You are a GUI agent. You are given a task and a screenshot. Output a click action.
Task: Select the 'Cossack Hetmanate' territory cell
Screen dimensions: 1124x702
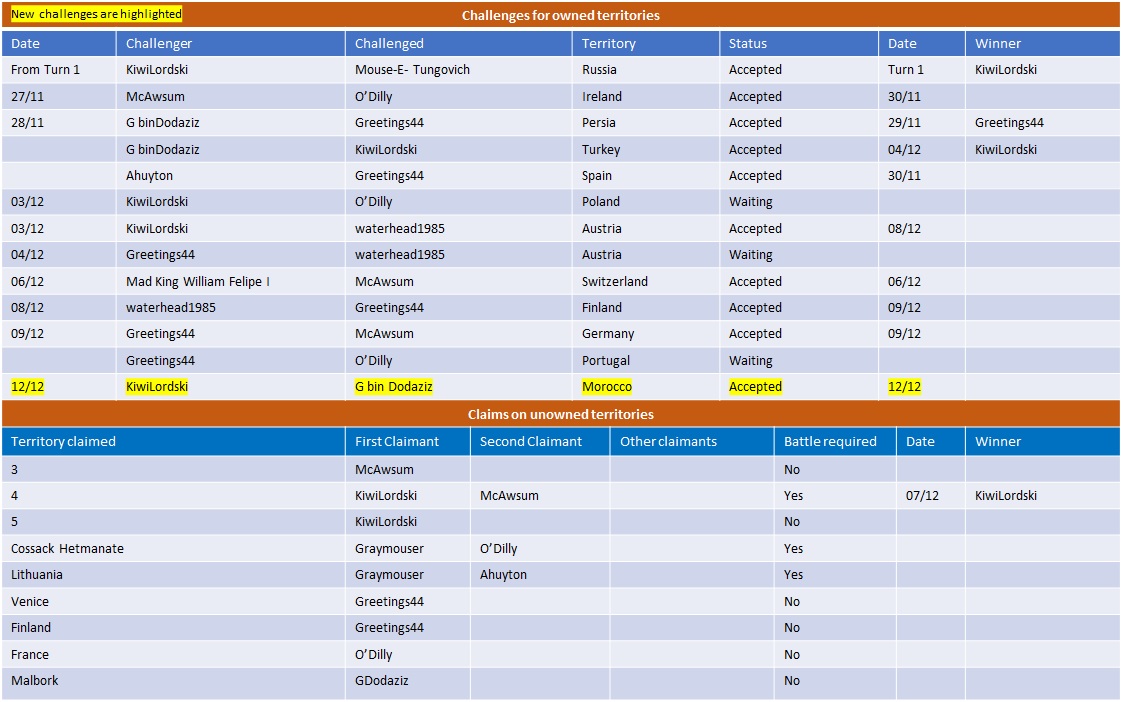pos(67,549)
